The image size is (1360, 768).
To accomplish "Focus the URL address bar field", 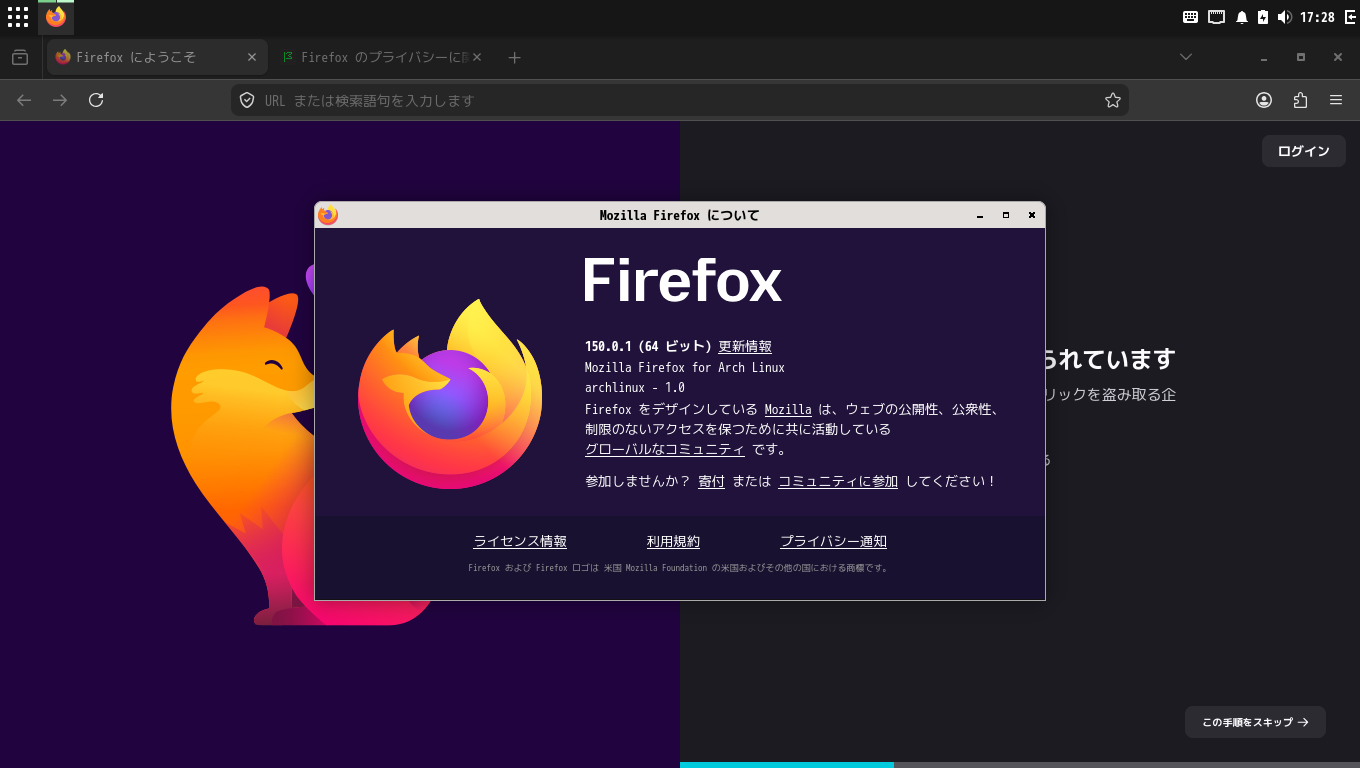I will click(x=680, y=100).
